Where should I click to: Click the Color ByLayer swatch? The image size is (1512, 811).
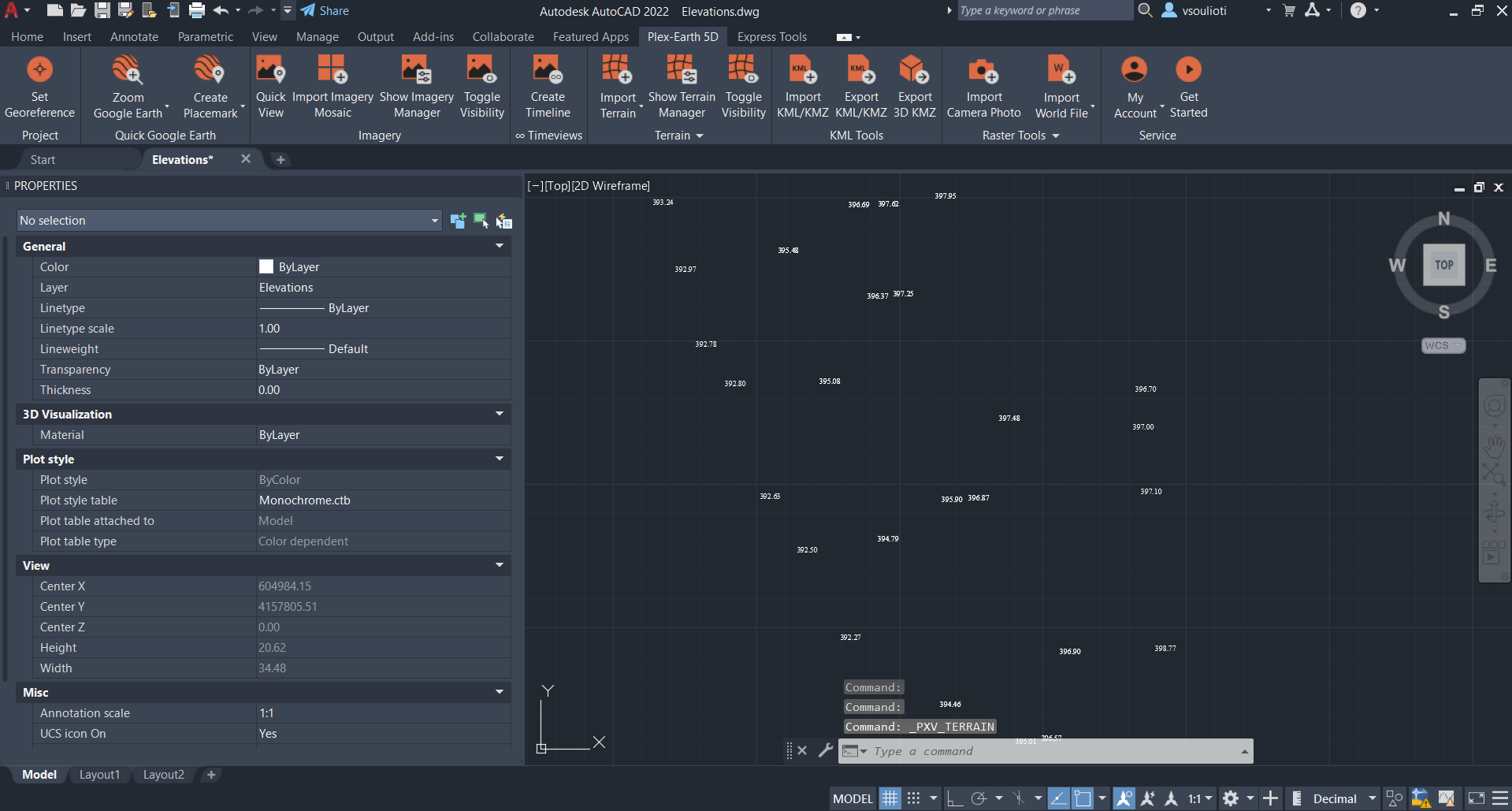[x=266, y=267]
